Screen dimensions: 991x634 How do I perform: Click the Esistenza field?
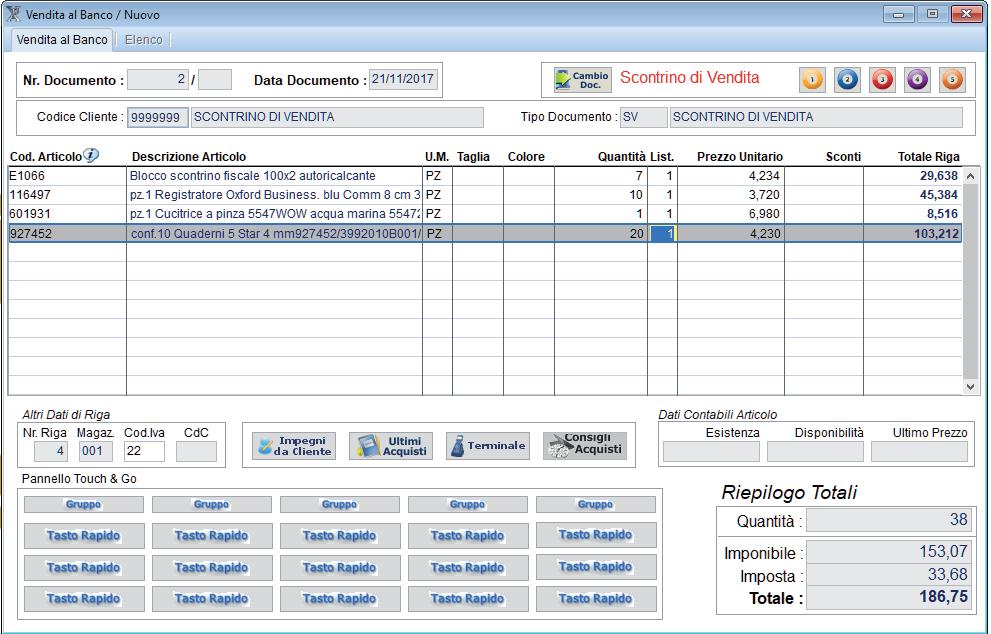(x=711, y=451)
